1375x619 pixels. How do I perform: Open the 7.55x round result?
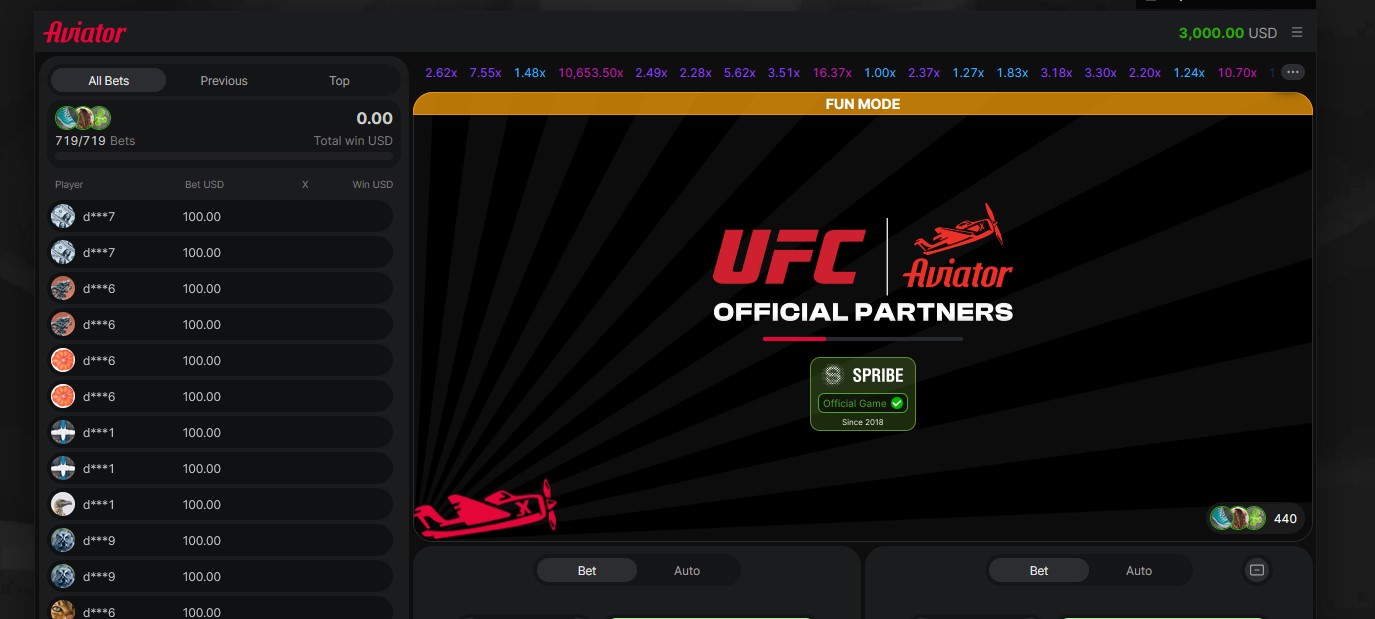tap(485, 73)
